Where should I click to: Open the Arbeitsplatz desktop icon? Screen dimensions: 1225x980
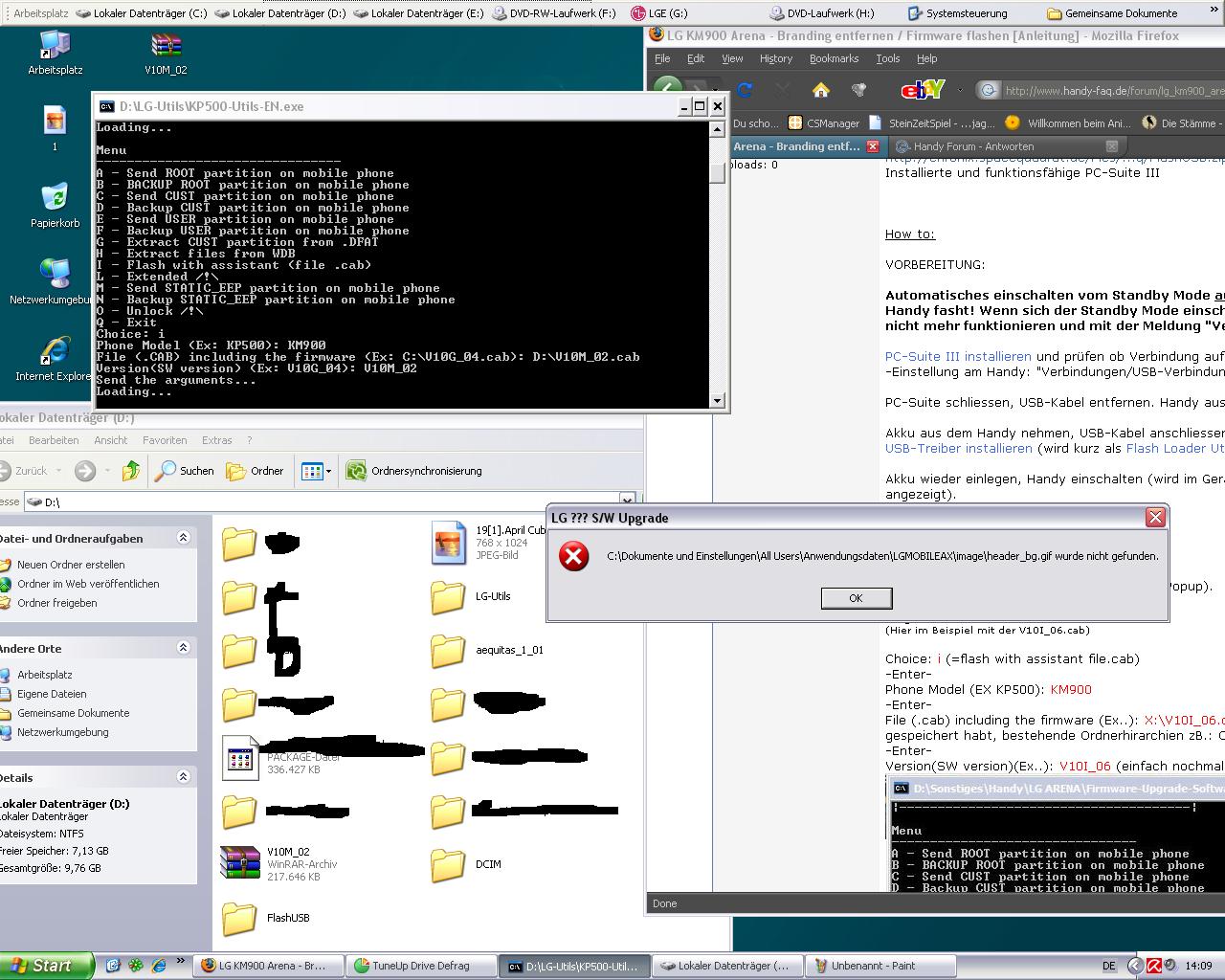click(55, 52)
